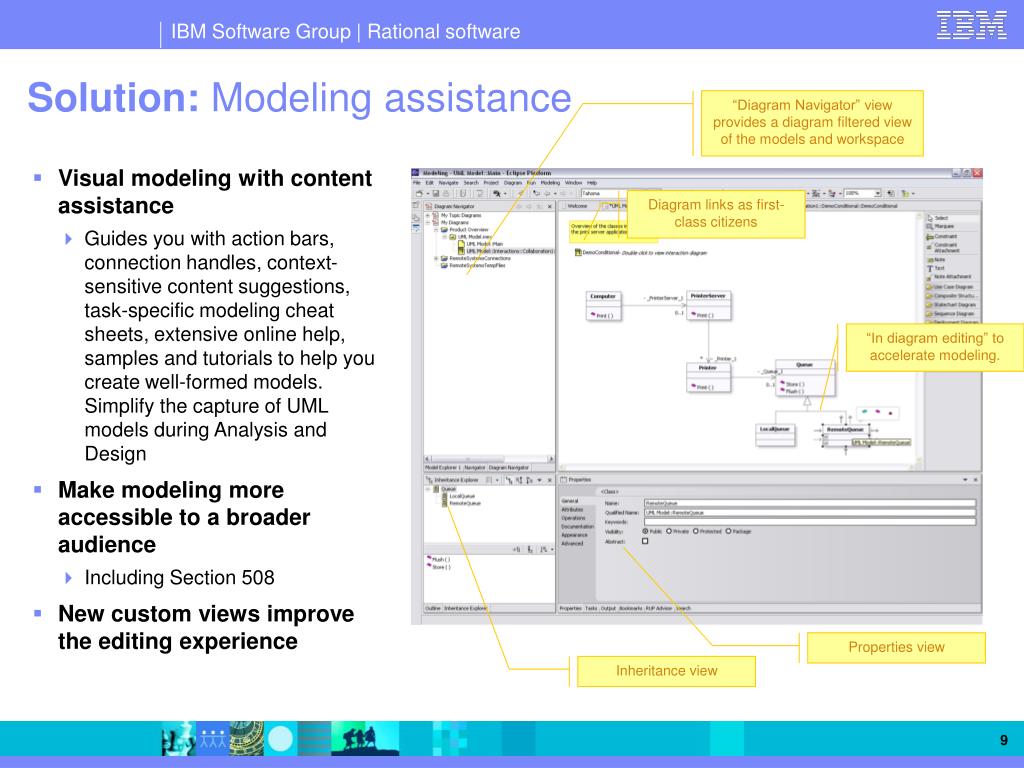Open the Diagram menu
The height and width of the screenshot is (768, 1024).
point(513,183)
